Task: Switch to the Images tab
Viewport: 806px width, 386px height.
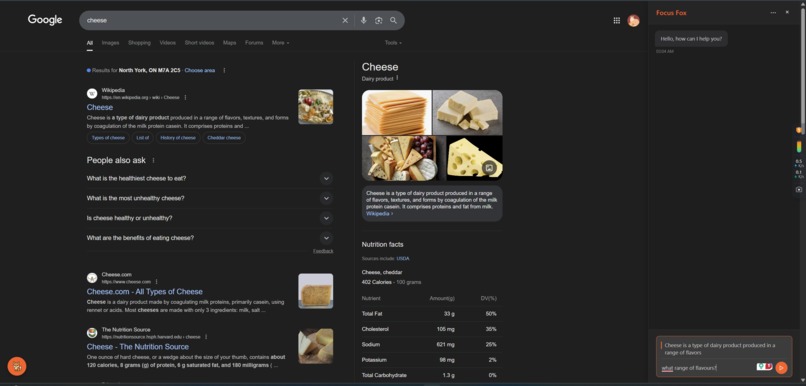Action: pyautogui.click(x=111, y=43)
